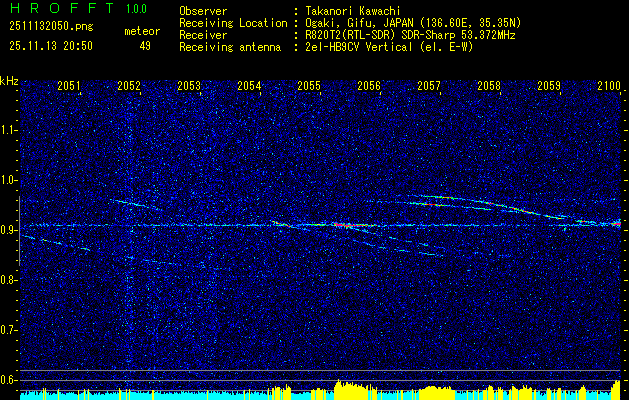Image resolution: width=629 pixels, height=400 pixels.
Task: Select the 2054 time axis label
Action: click(x=249, y=85)
